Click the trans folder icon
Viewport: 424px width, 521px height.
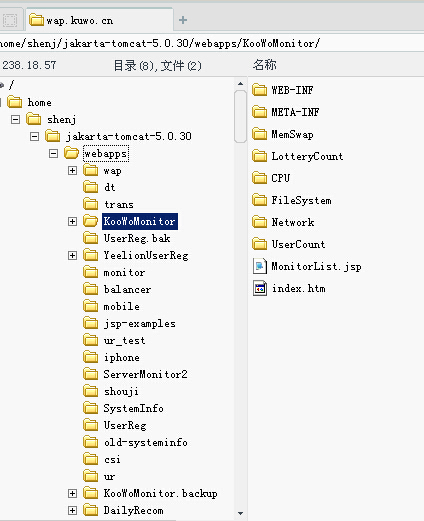(x=91, y=204)
